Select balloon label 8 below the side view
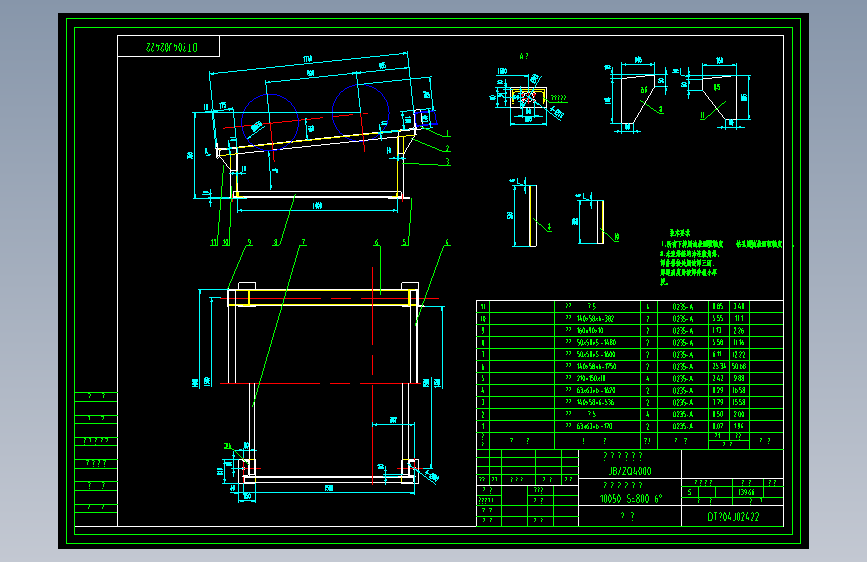Screen dimensions: 867x562 [x=275, y=242]
